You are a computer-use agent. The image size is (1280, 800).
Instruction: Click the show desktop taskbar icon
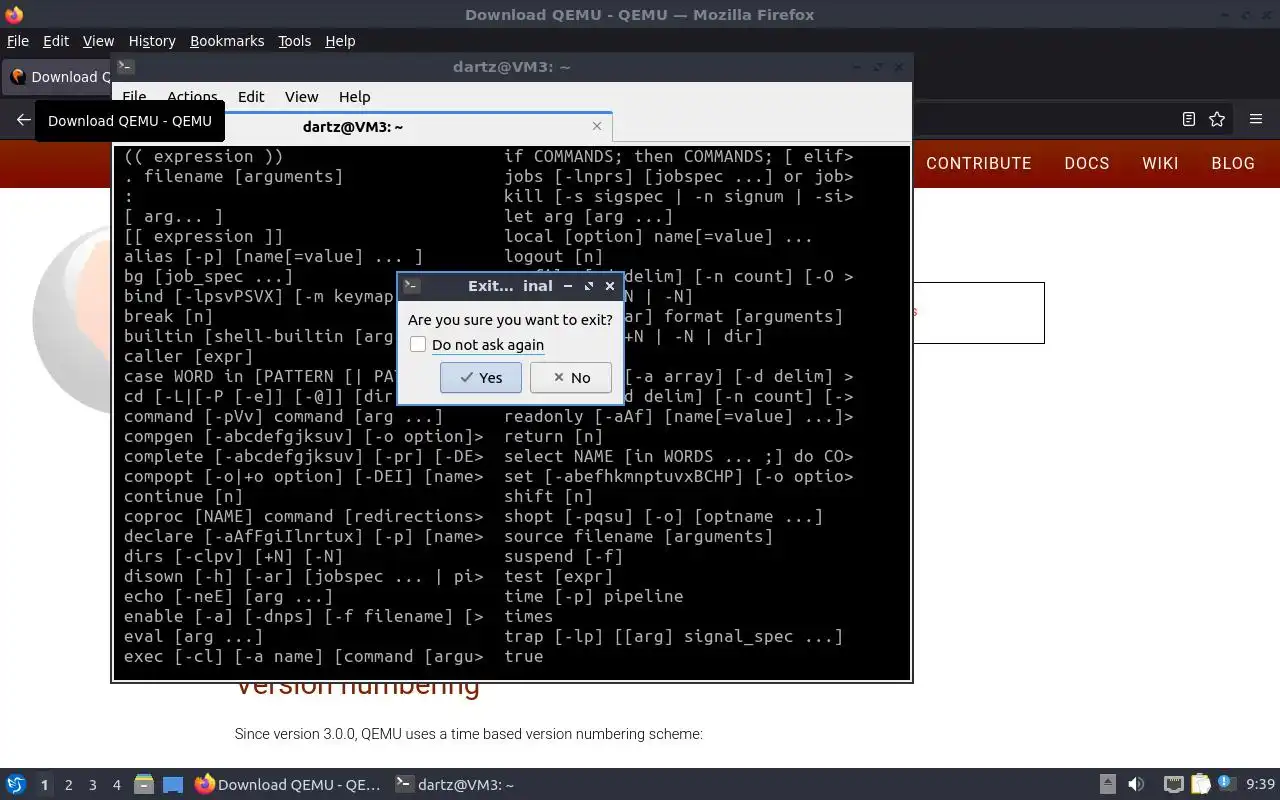(x=173, y=785)
